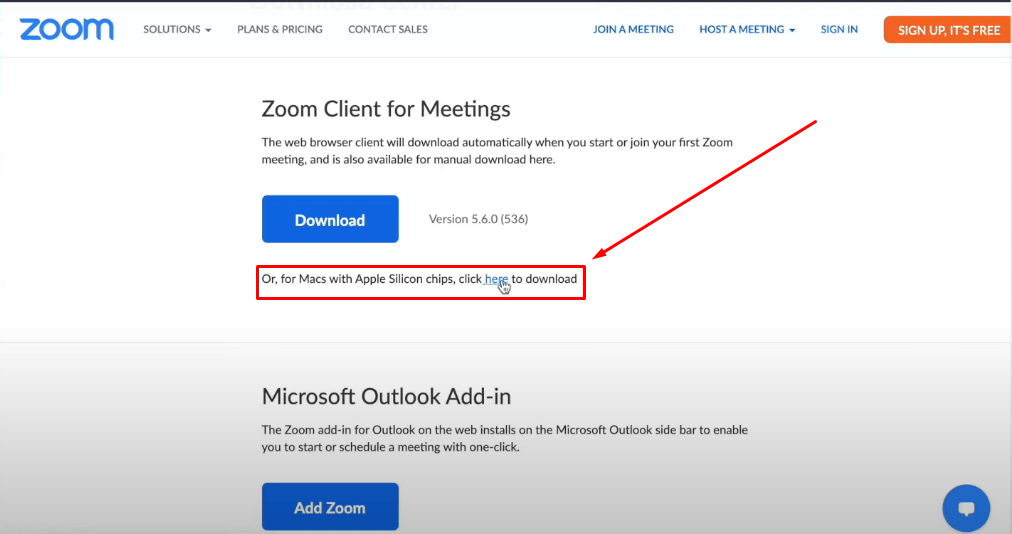Expand the Solutions dropdown menu

click(x=177, y=30)
